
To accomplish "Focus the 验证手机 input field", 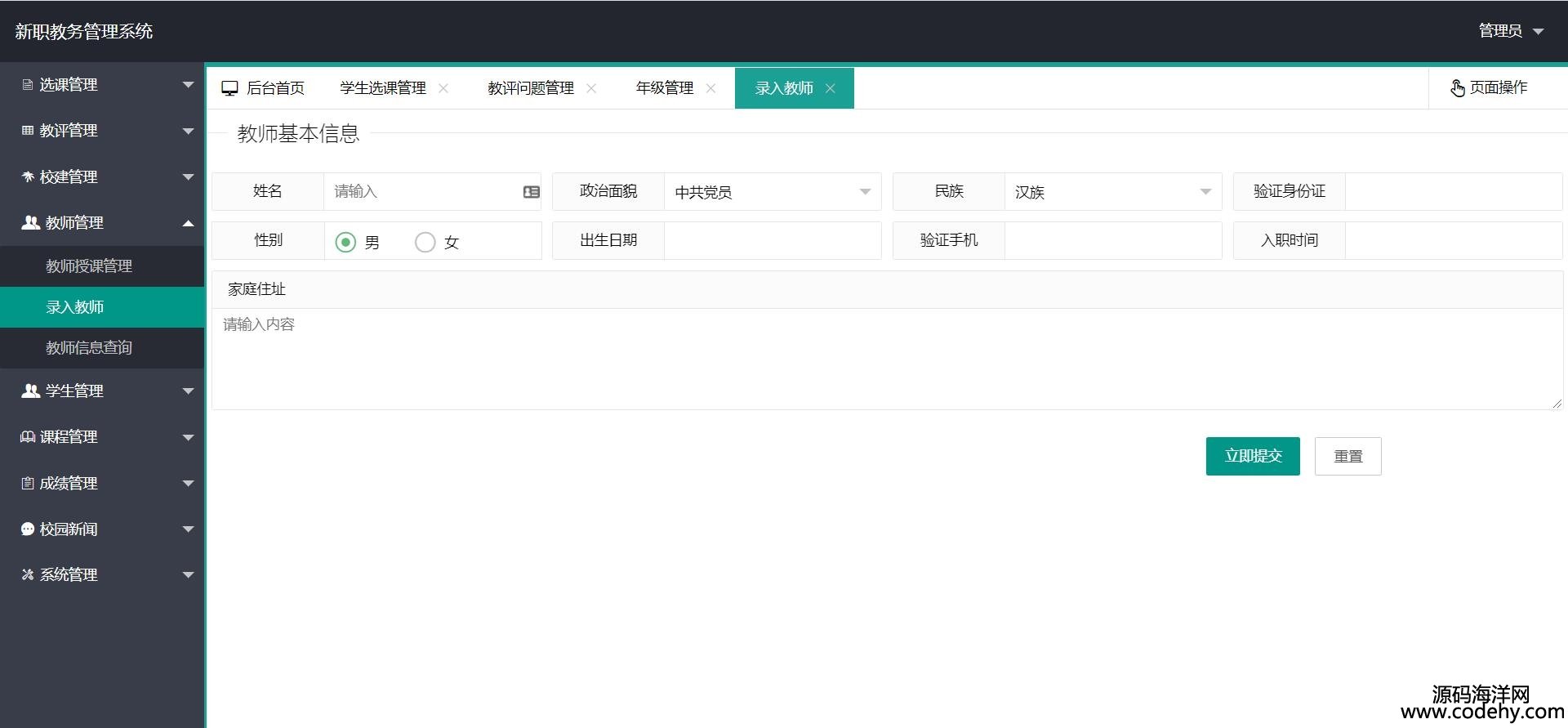I will pyautogui.click(x=1113, y=241).
